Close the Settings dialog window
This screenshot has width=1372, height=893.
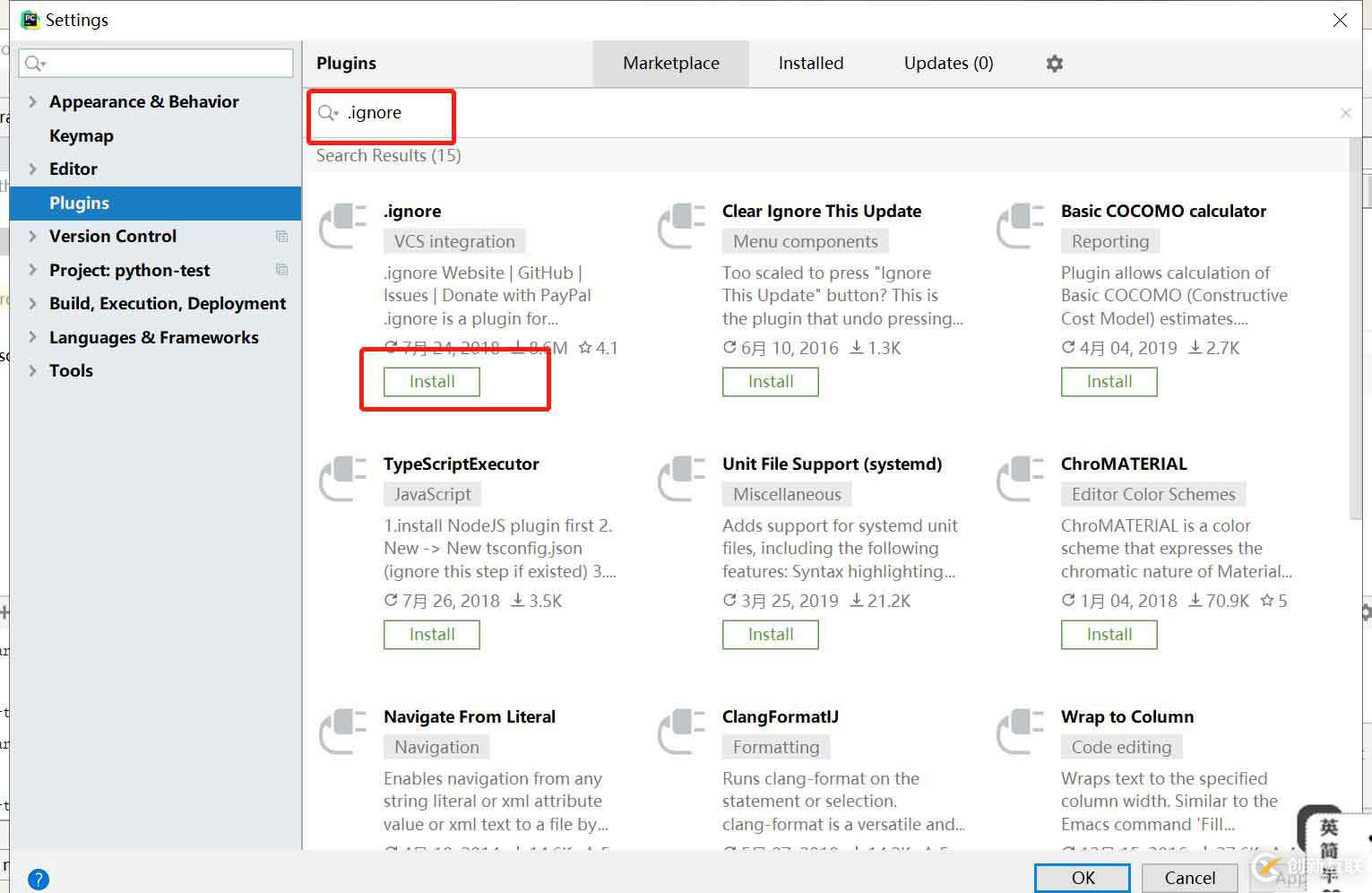(x=1340, y=20)
